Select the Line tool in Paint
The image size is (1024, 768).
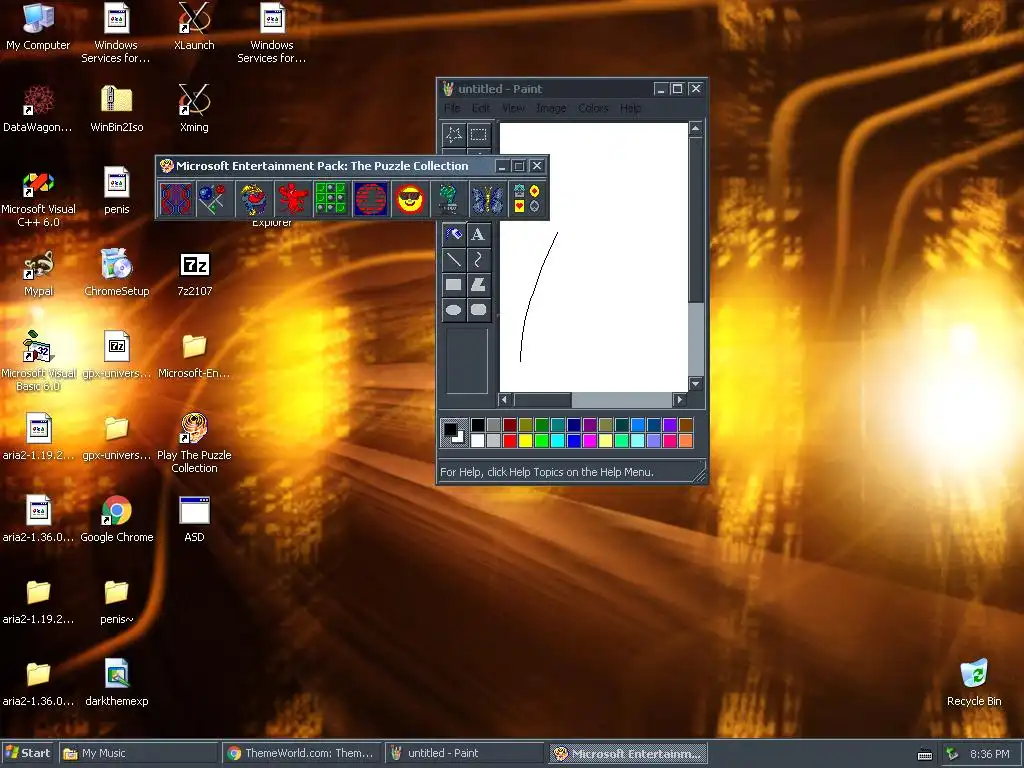click(x=453, y=259)
